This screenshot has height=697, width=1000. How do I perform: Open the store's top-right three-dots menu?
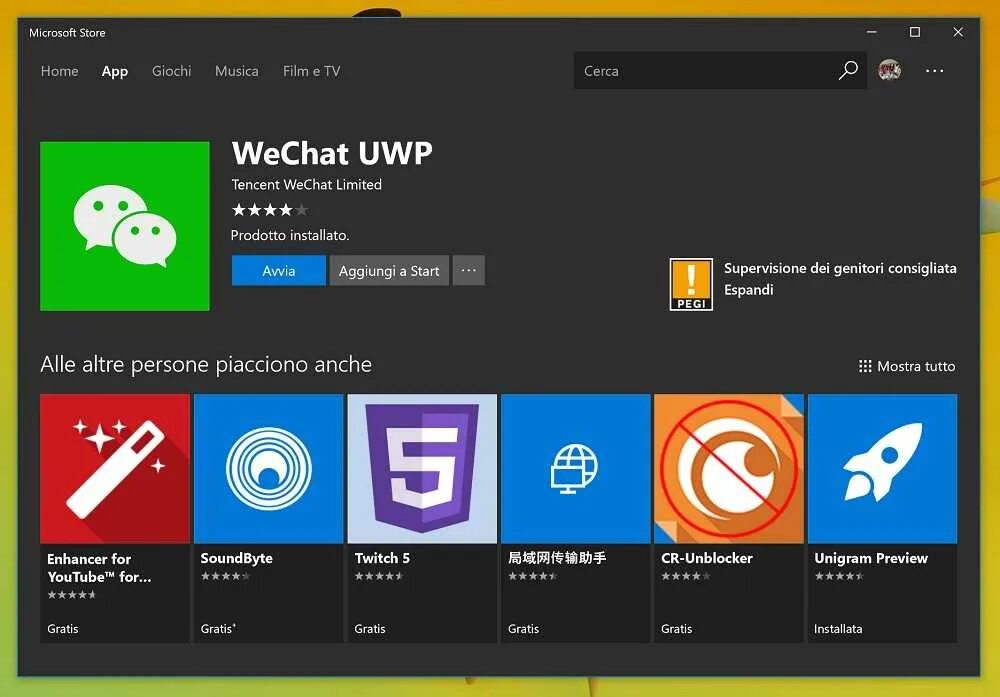coord(934,71)
